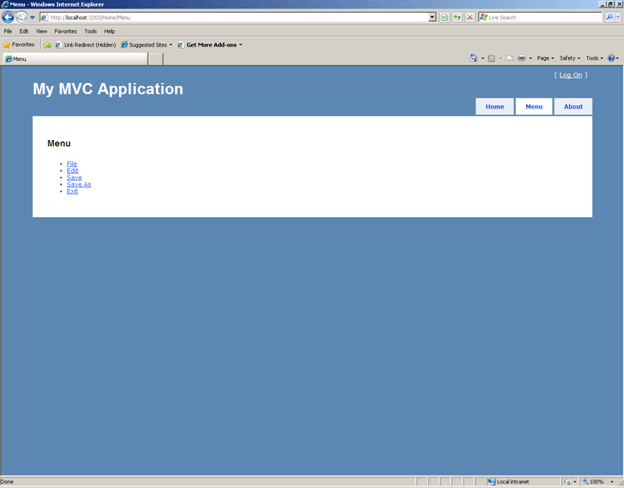The width and height of the screenshot is (624, 488).
Task: Click the IE logo in title bar
Action: point(5,4)
